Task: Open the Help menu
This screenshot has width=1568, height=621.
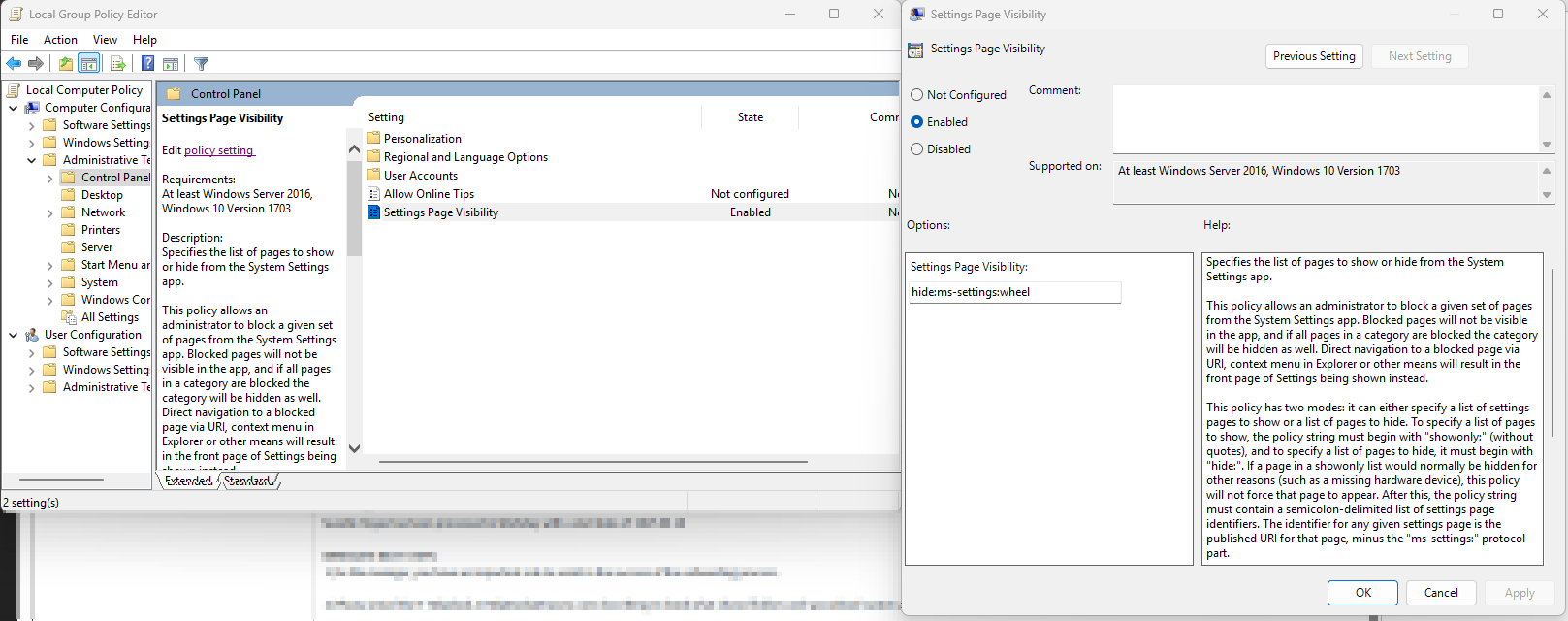Action: [x=144, y=40]
